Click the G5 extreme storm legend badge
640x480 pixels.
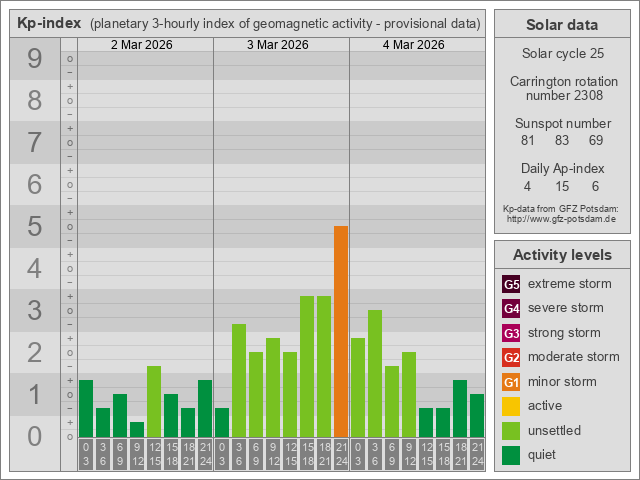click(511, 284)
